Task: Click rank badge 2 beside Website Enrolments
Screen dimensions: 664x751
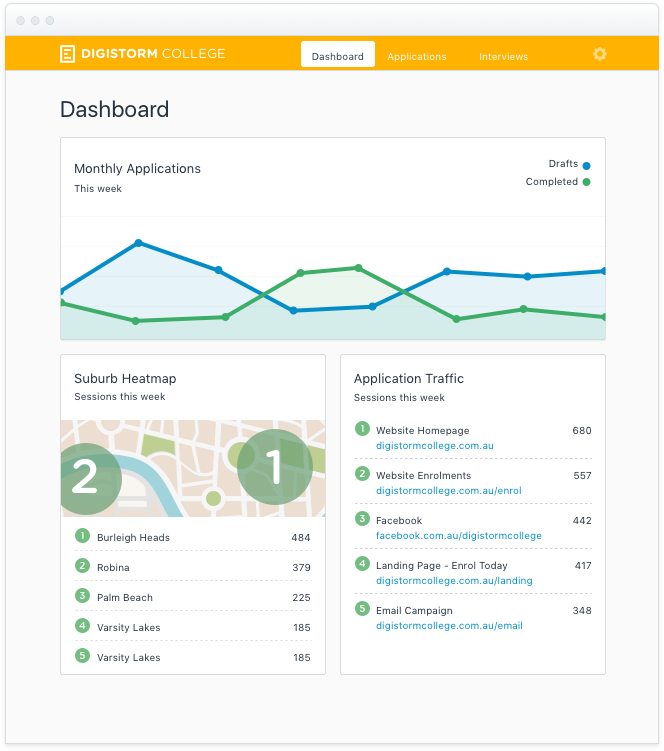Action: coord(362,474)
